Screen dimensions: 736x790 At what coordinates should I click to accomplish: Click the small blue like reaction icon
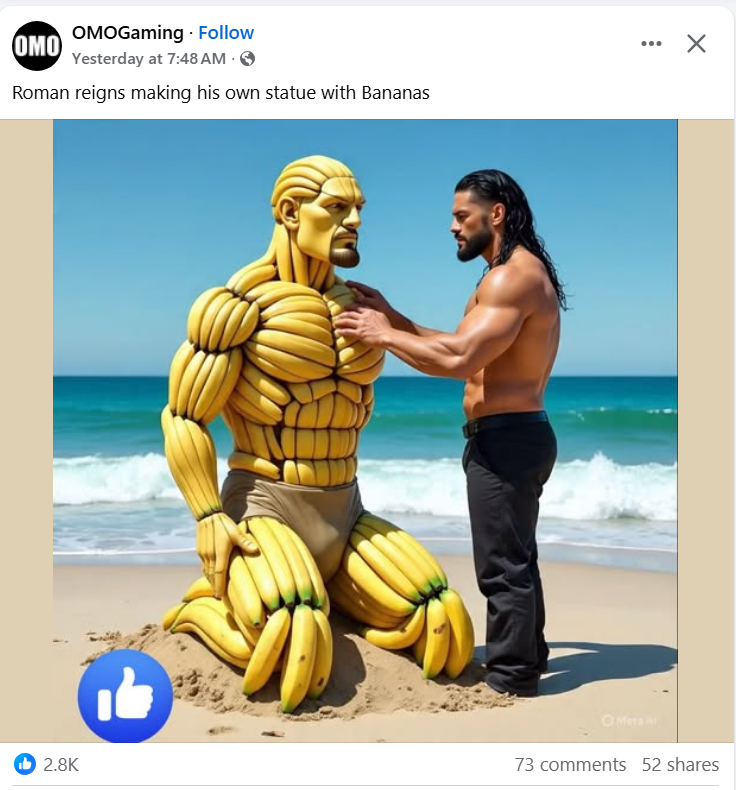(x=25, y=764)
